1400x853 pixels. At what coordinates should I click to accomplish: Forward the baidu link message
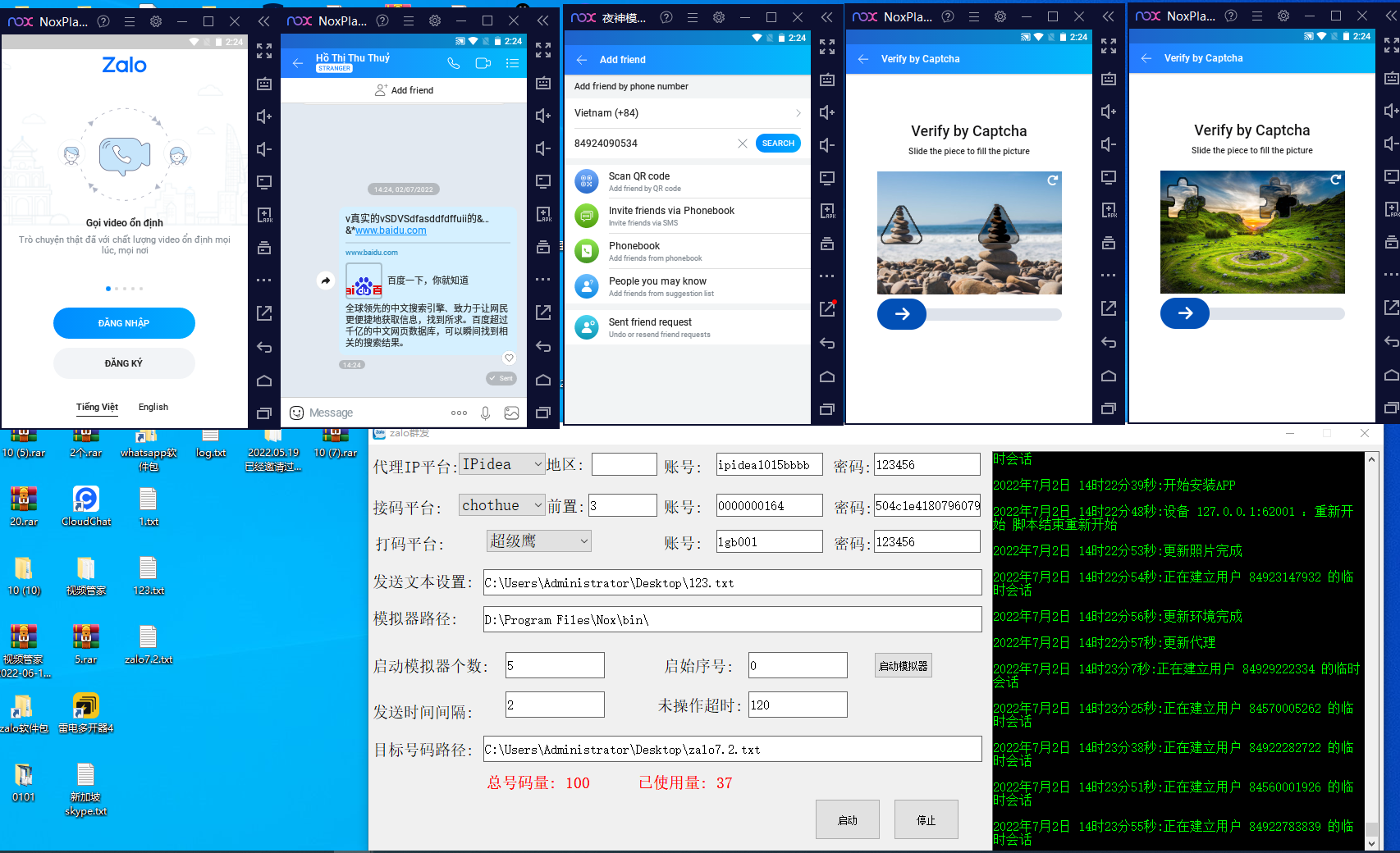click(326, 281)
